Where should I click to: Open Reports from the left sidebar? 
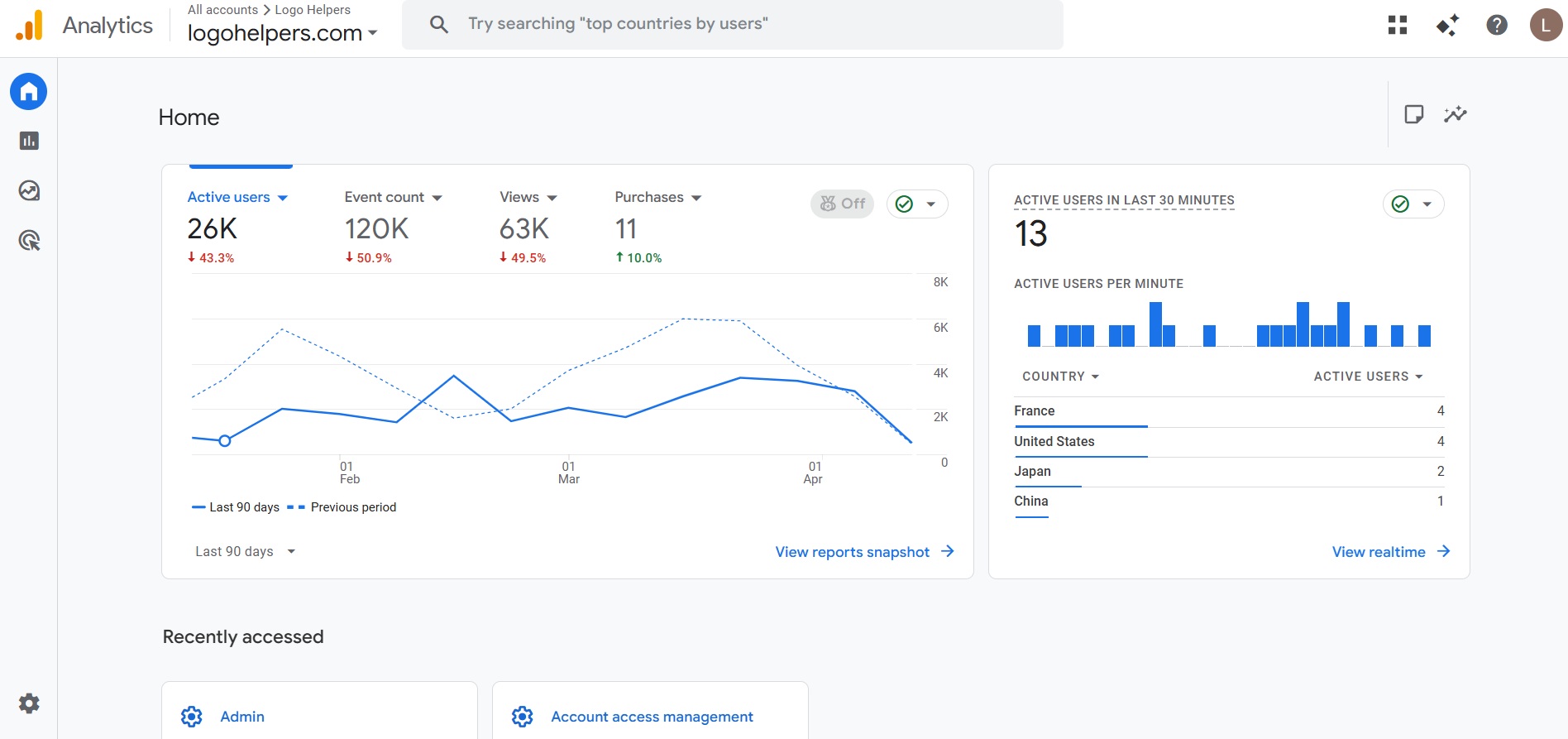pos(29,141)
